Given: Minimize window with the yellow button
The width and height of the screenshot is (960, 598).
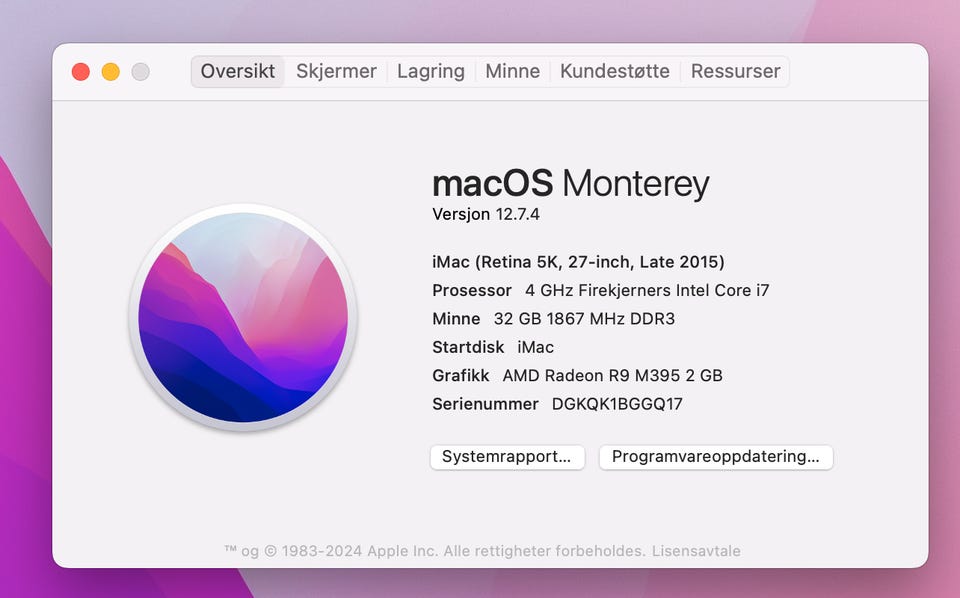Looking at the screenshot, I should point(111,72).
